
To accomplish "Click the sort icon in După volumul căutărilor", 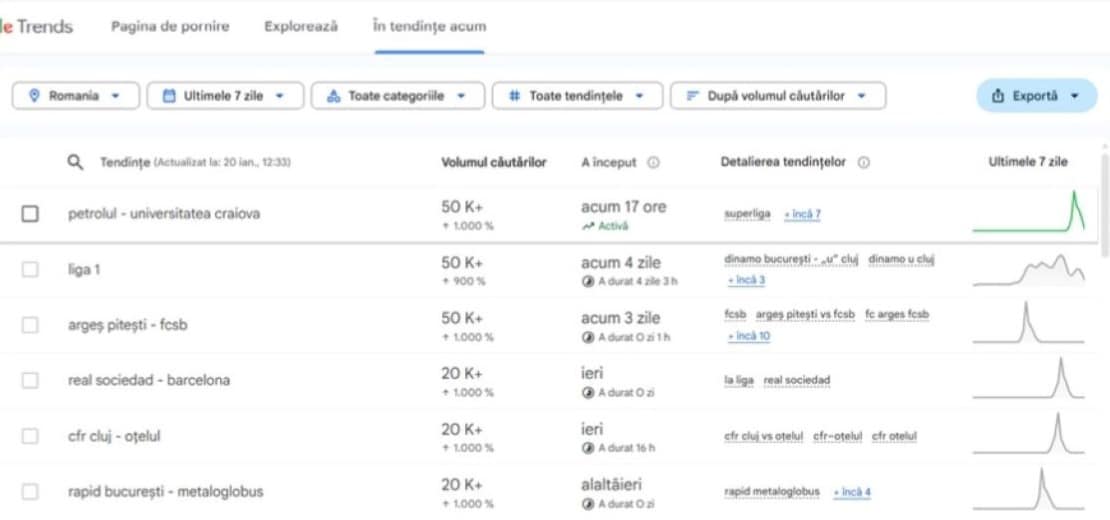I will (x=692, y=96).
